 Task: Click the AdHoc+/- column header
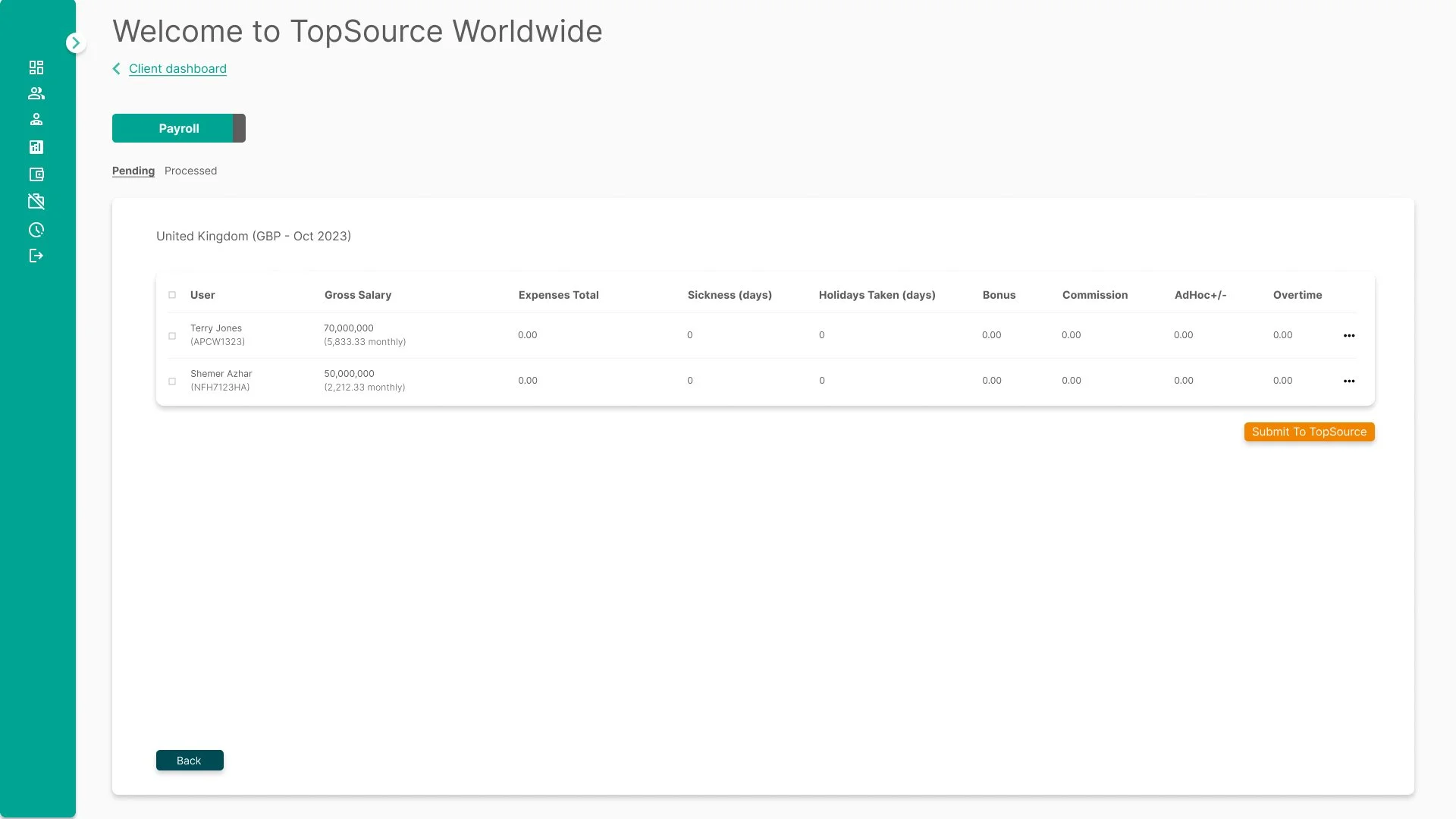[1200, 295]
